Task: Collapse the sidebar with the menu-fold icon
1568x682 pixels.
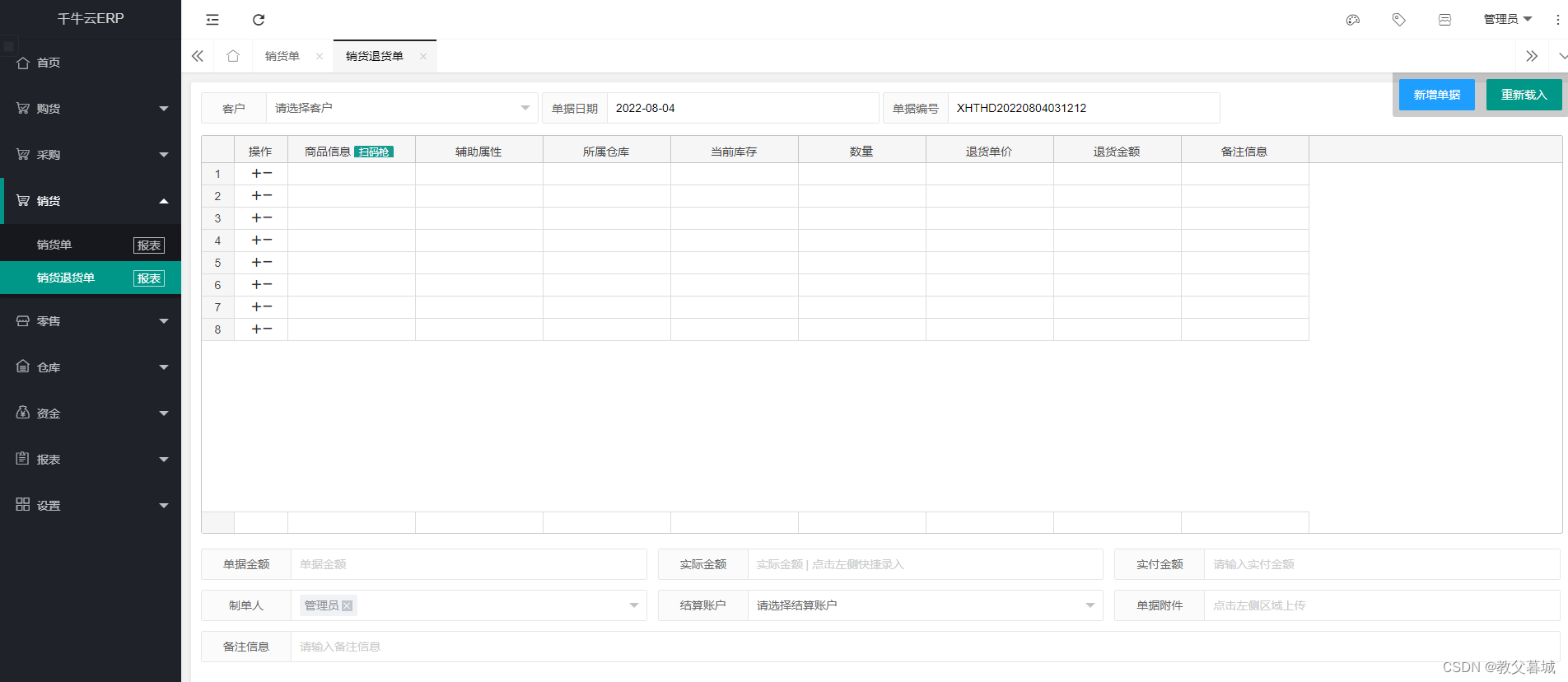Action: tap(212, 20)
